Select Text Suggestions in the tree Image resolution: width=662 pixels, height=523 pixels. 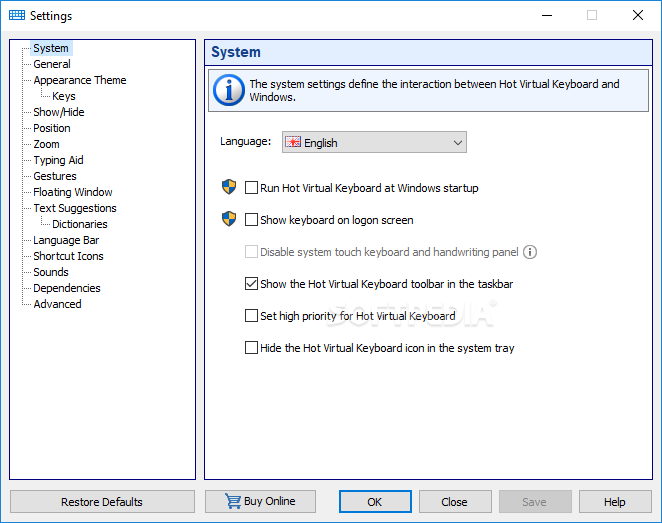(75, 208)
